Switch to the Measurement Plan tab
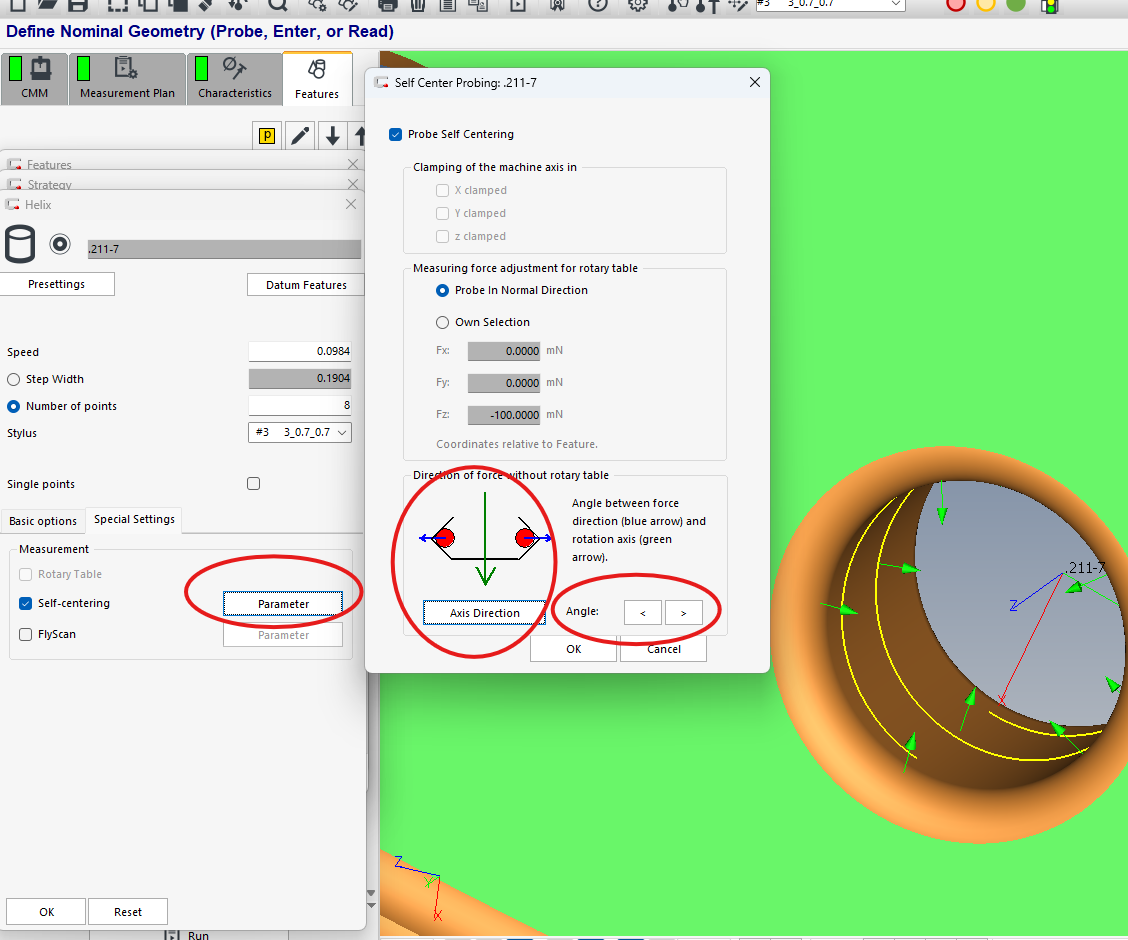Image resolution: width=1128 pixels, height=940 pixels. (x=126, y=79)
